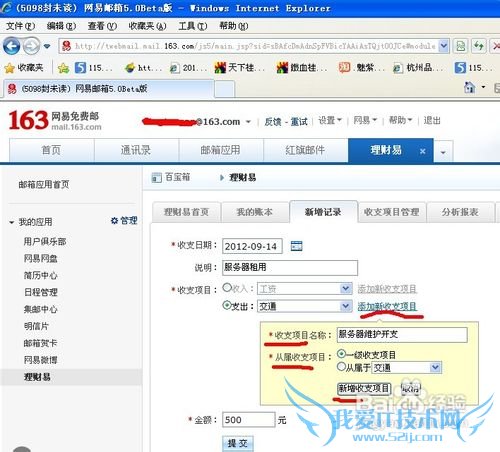
Task: Open the 查看 menu
Action: [102, 26]
